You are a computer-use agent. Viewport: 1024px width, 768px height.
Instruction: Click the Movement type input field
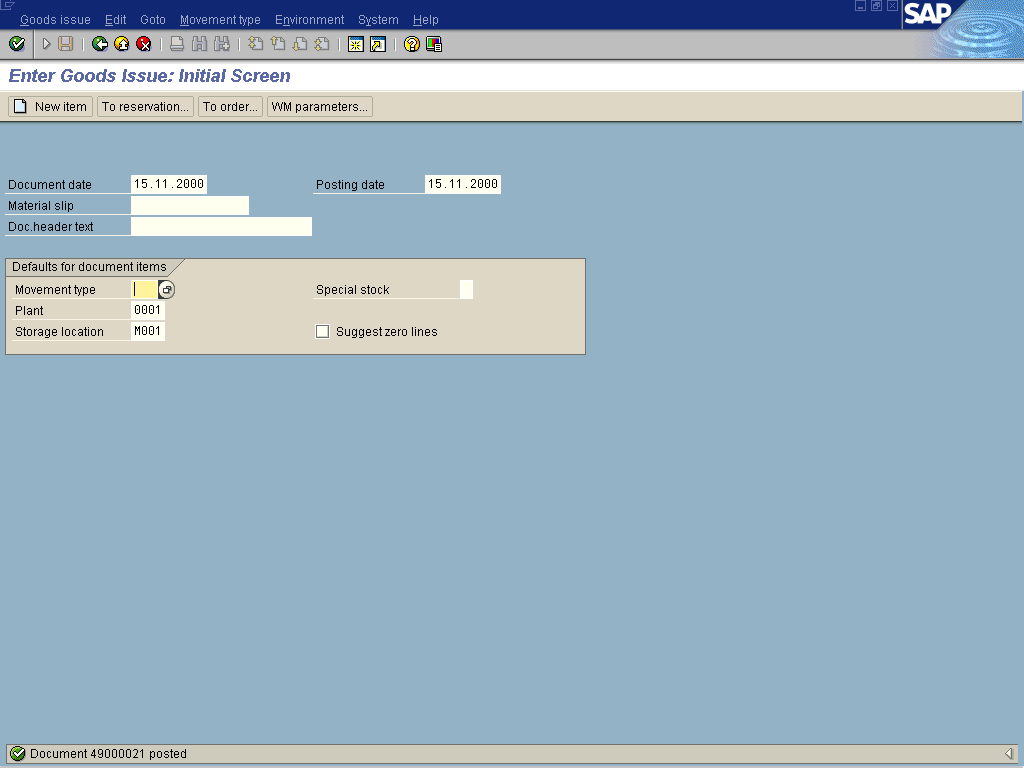pos(144,289)
